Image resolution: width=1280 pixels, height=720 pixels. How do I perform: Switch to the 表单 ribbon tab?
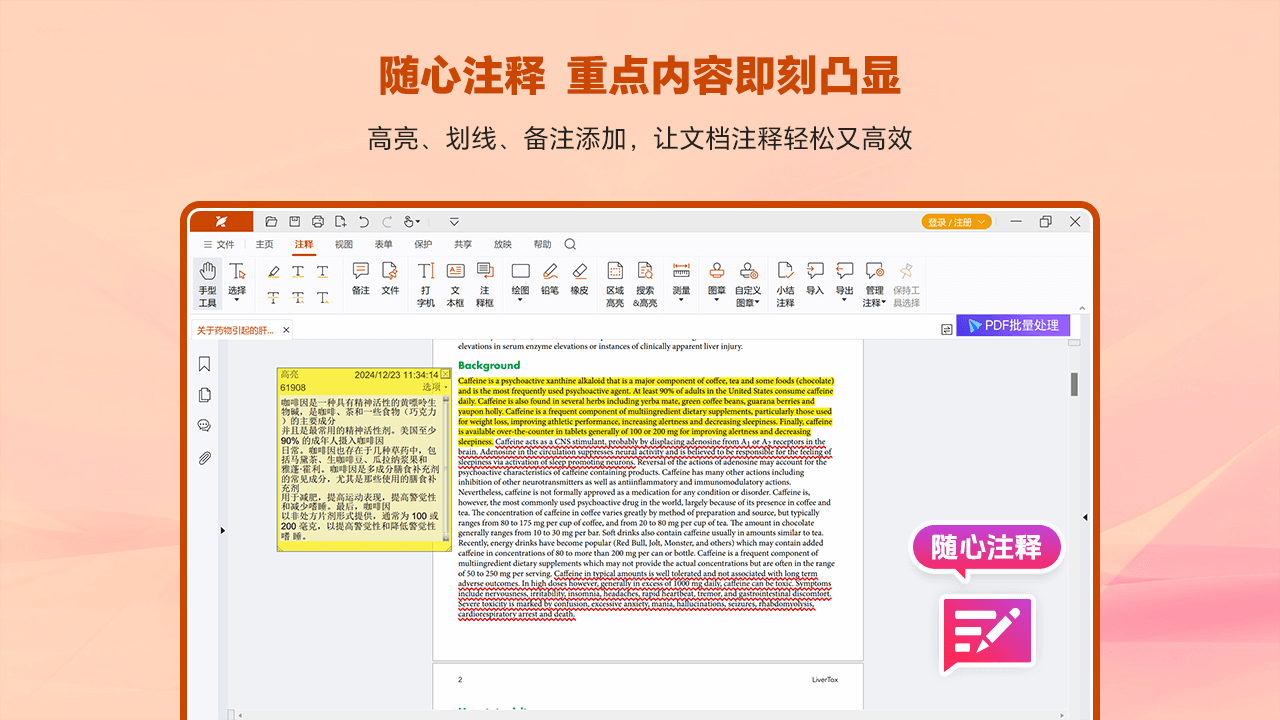point(383,244)
